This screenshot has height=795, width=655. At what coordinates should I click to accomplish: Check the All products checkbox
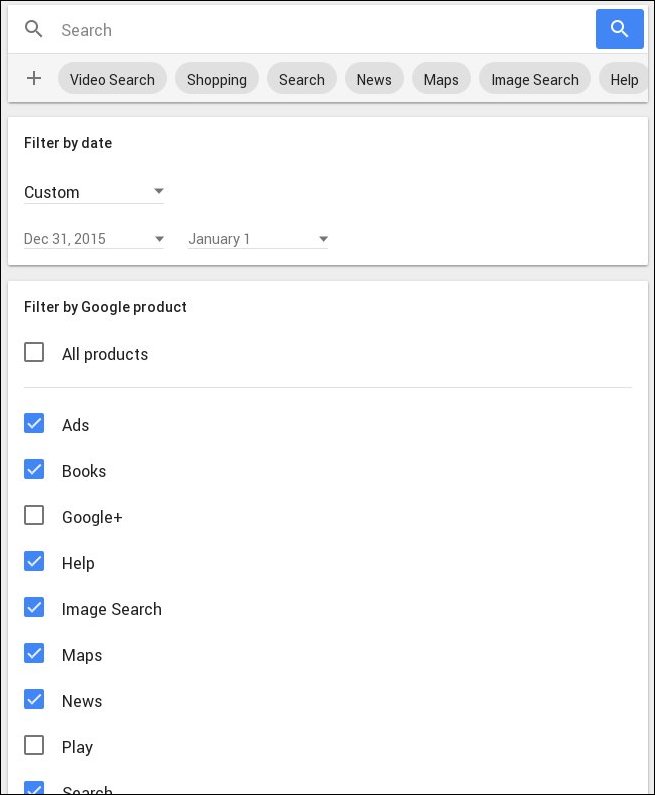(34, 352)
